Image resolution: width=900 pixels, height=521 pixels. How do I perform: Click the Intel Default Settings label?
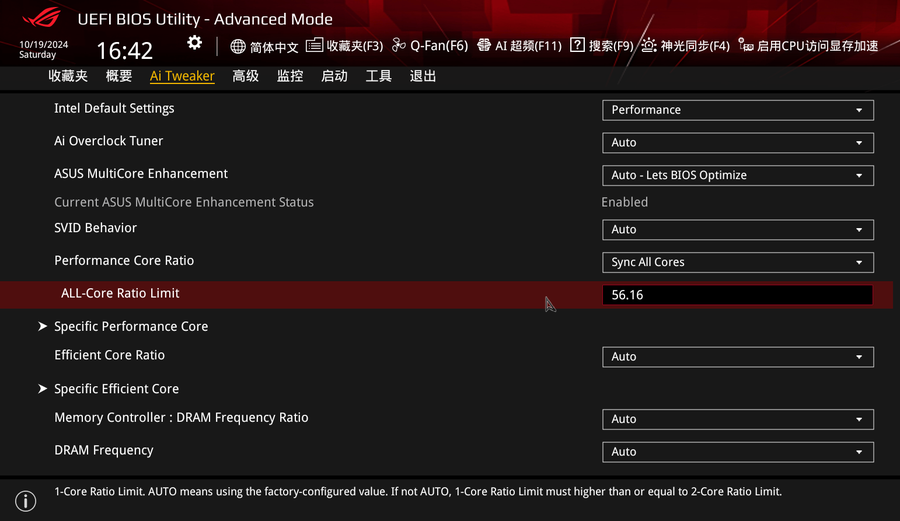114,108
